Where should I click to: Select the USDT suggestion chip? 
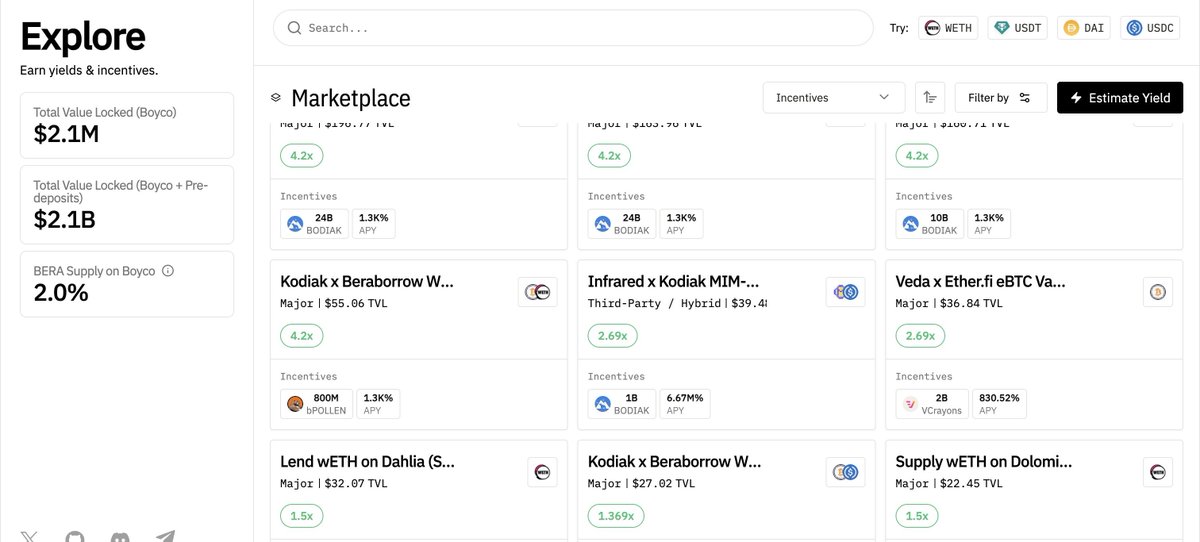pos(1017,28)
